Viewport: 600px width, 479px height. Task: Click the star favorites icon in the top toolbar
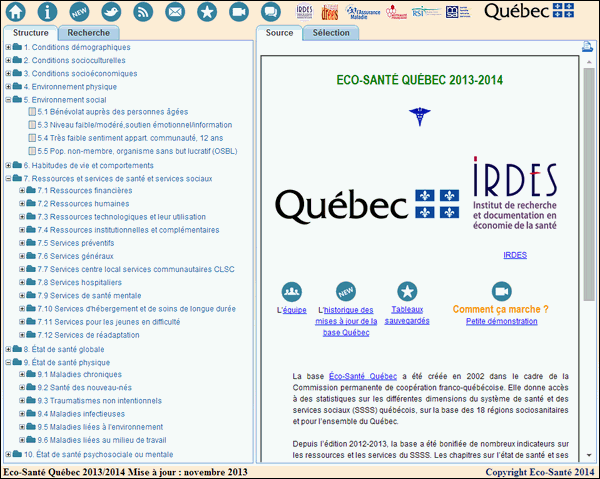(207, 11)
